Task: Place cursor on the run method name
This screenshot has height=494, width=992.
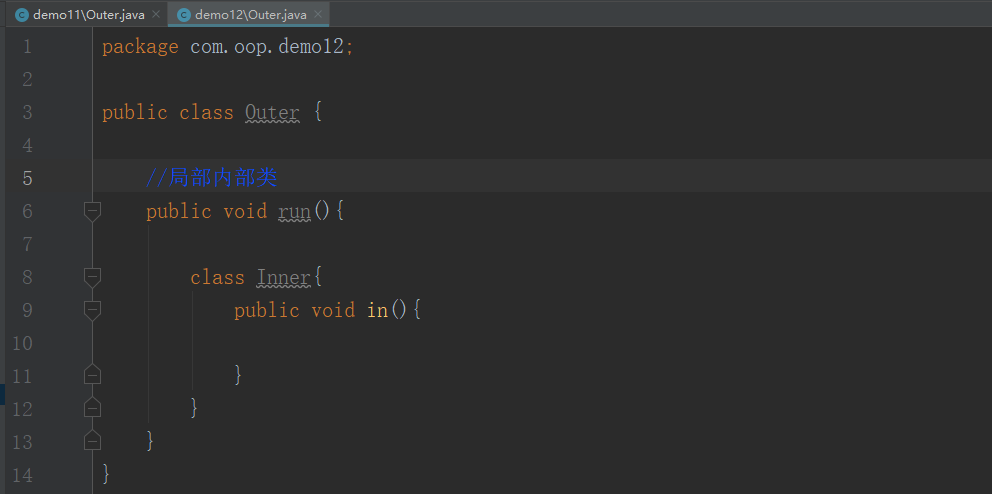Action: tap(294, 211)
